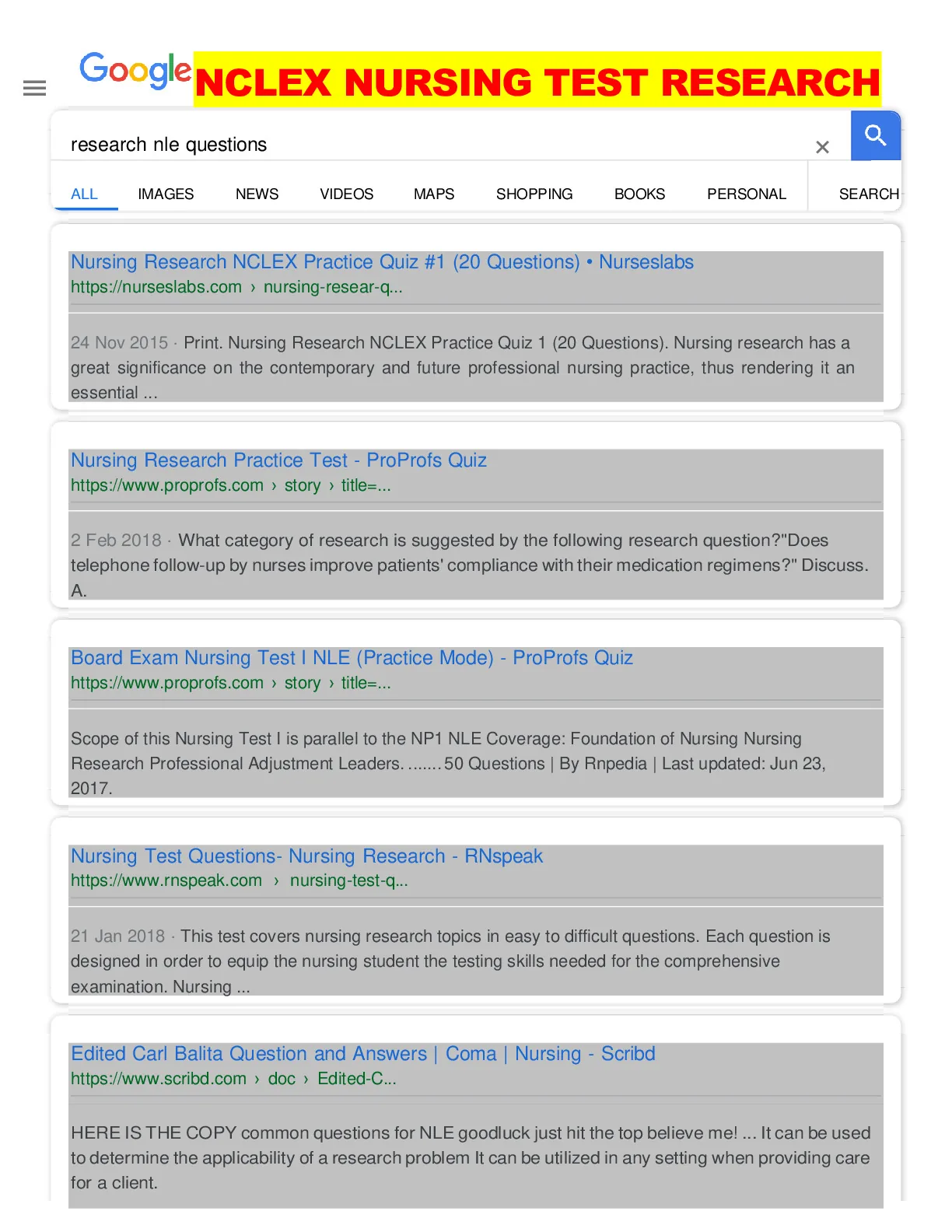
Task: Open the PERSONAL tab
Action: (x=747, y=194)
